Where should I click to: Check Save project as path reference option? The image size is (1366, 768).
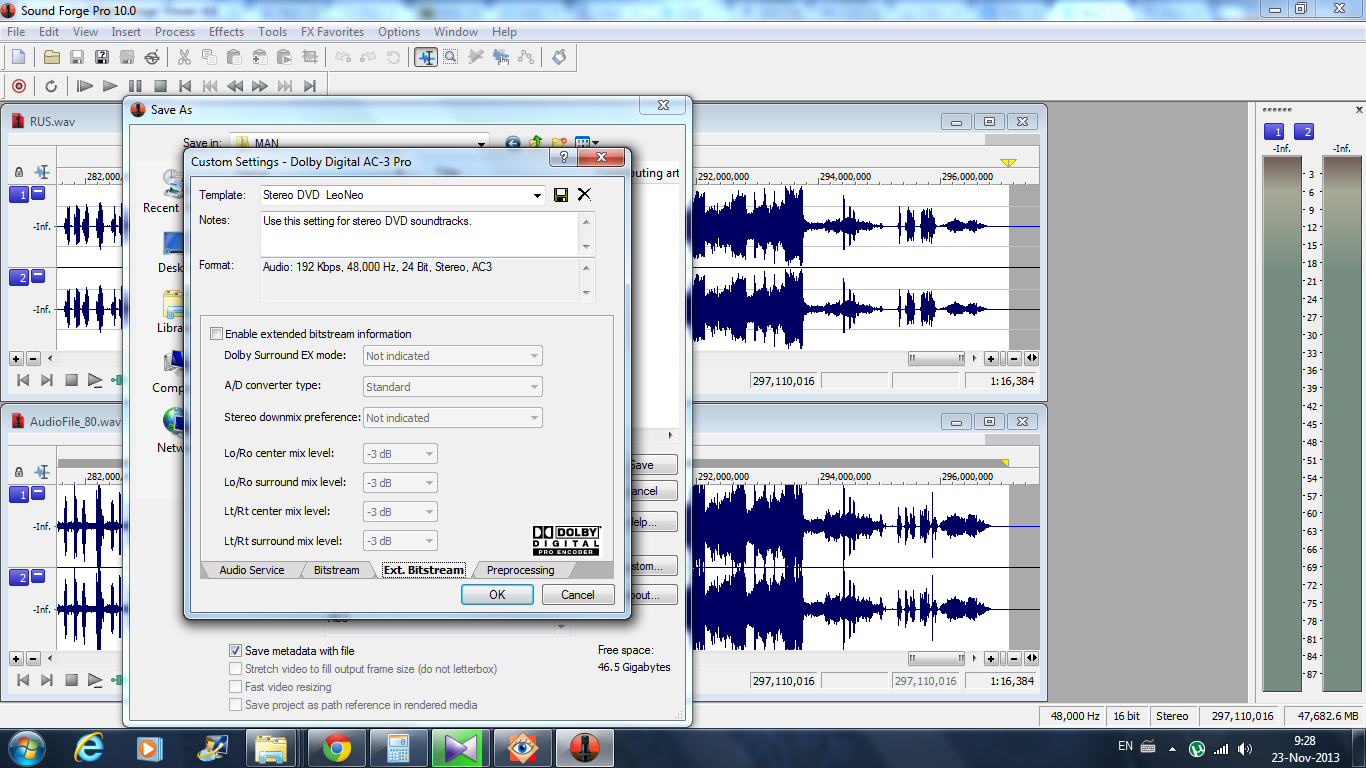click(236, 705)
